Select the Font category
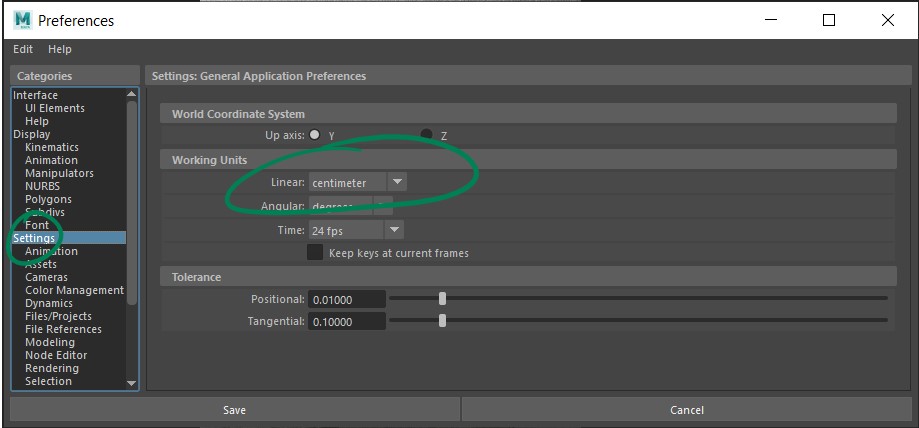This screenshot has width=919, height=428. [37, 225]
